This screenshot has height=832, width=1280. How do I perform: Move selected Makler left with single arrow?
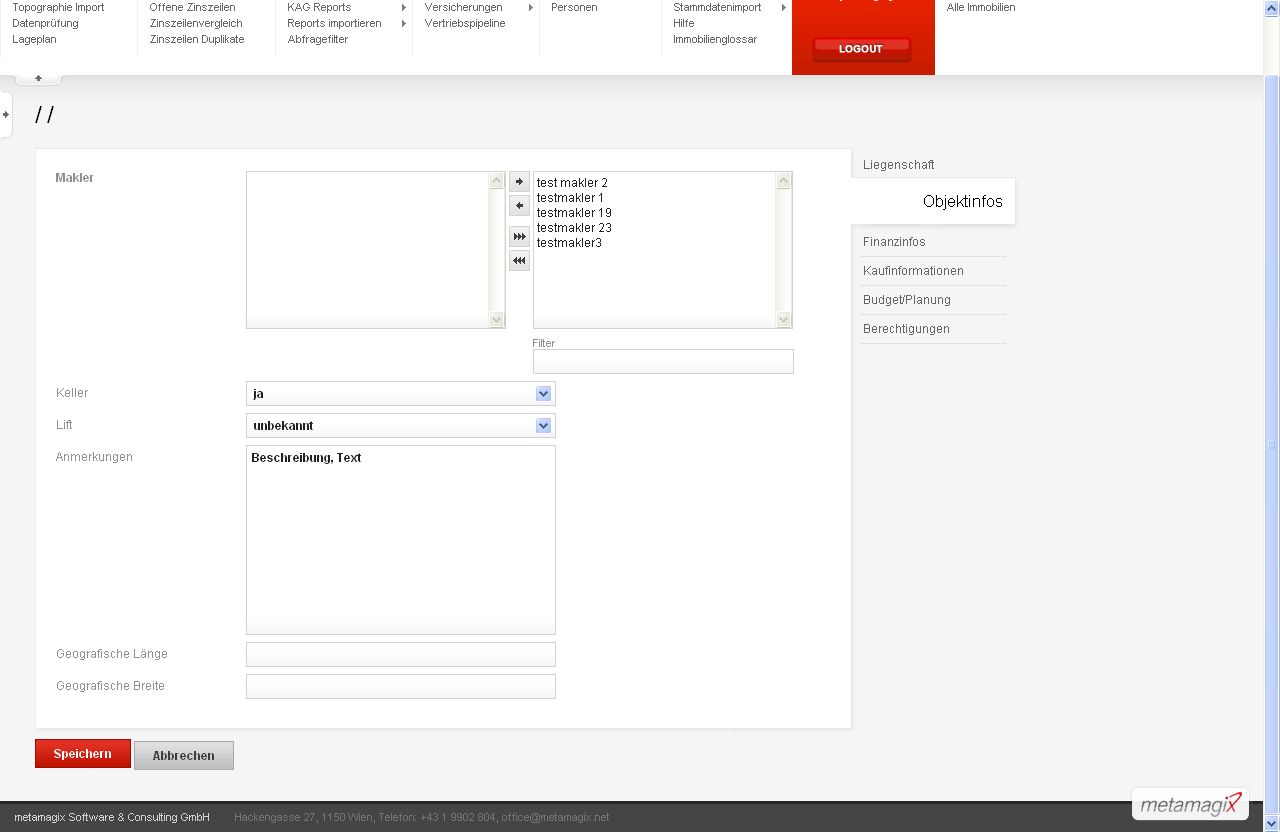click(x=519, y=206)
